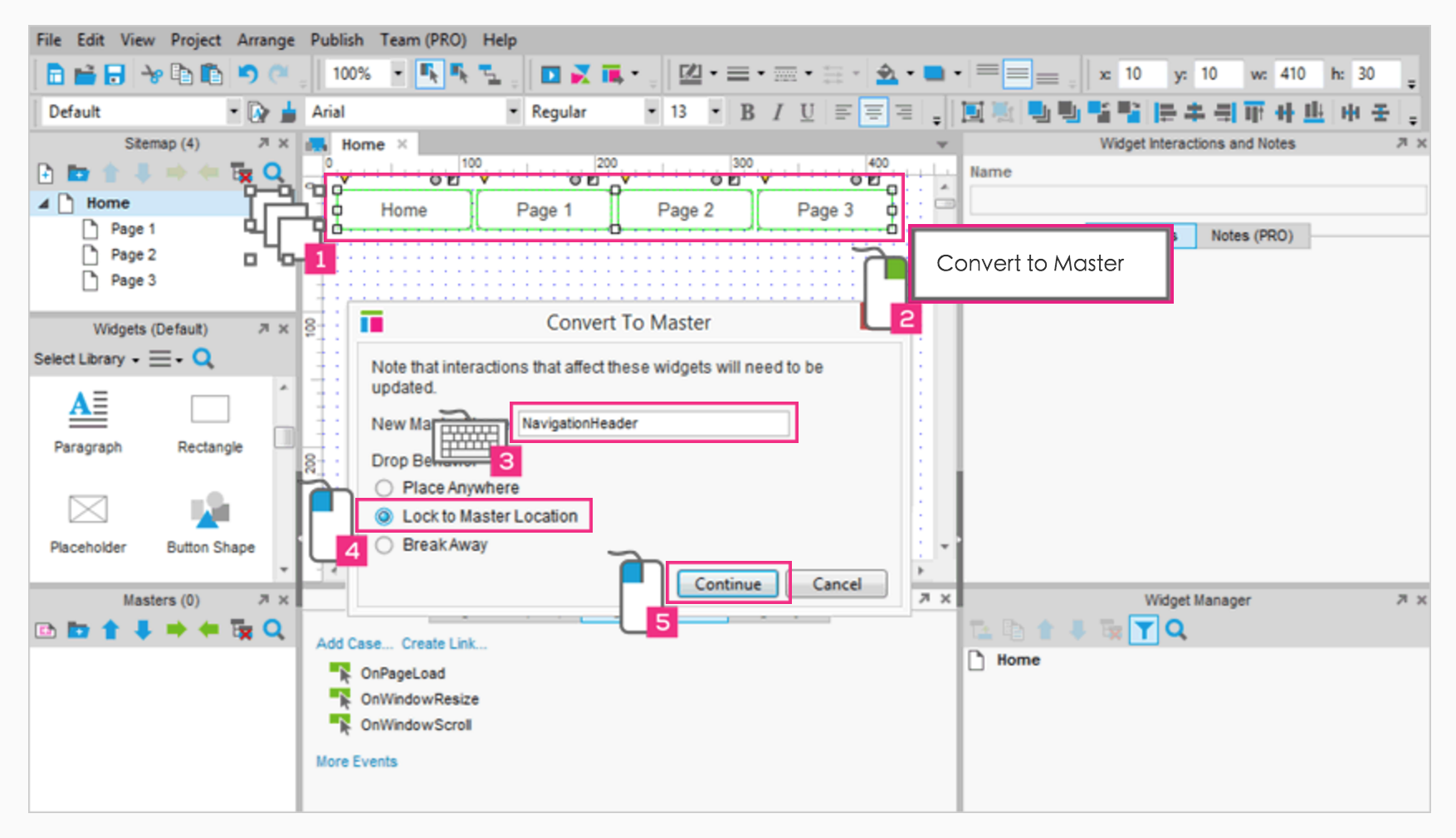Open the Select Library dropdown
The height and width of the screenshot is (838, 1456).
click(x=86, y=359)
